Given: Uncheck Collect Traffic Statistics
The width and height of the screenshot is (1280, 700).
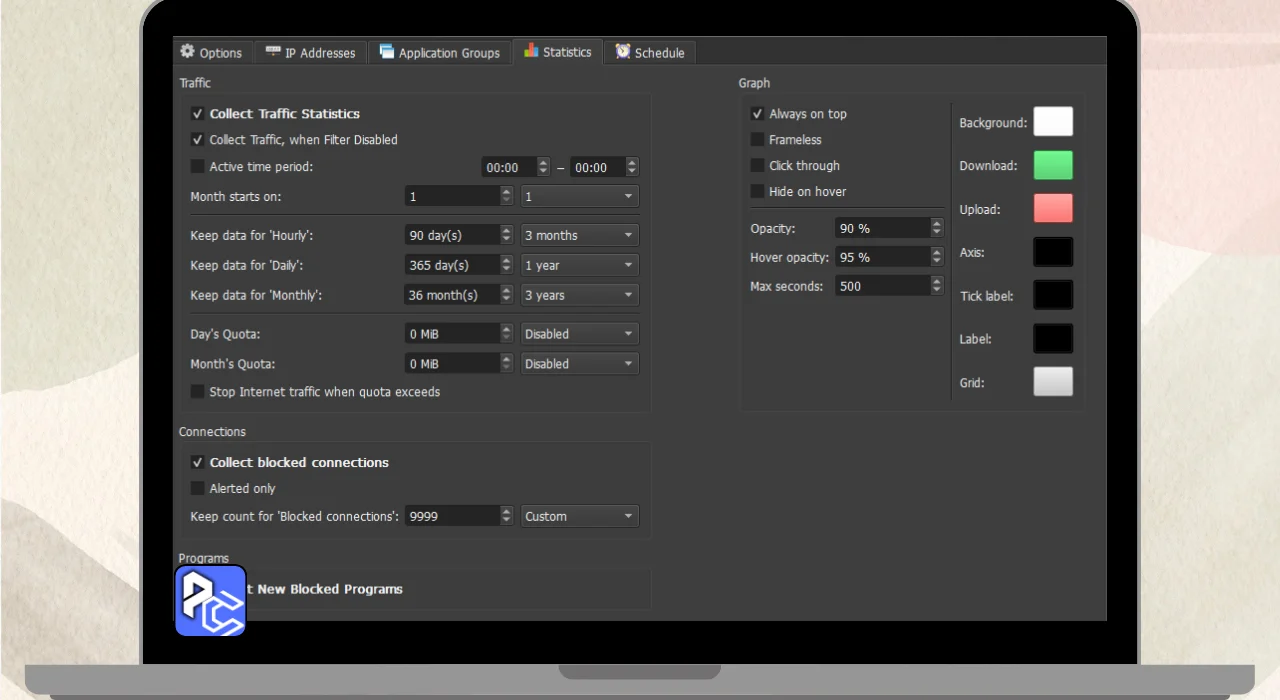Looking at the screenshot, I should [198, 114].
